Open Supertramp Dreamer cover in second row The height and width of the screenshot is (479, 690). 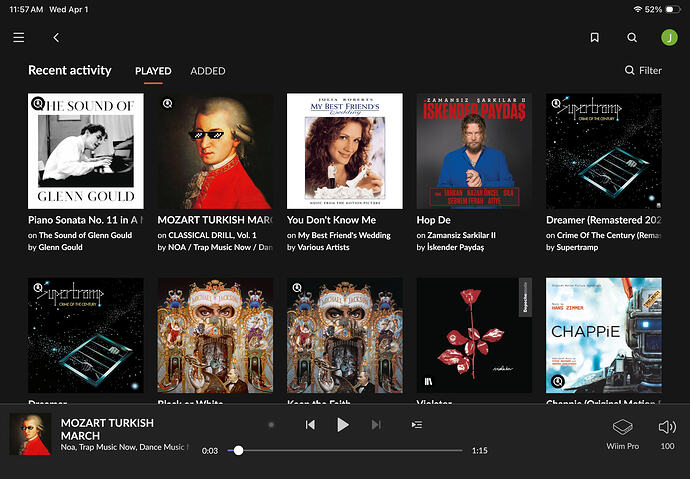(86, 335)
